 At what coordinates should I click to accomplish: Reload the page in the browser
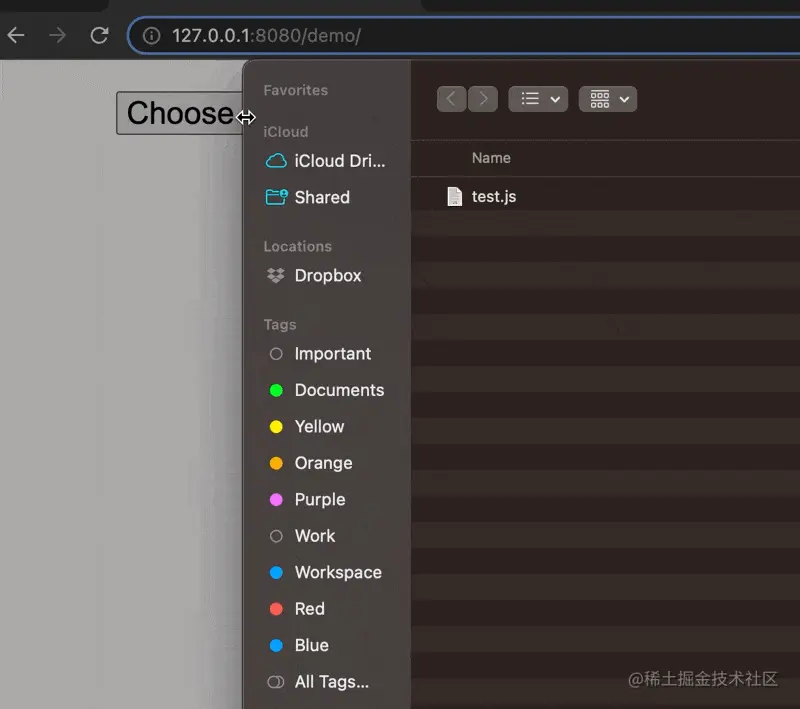(98, 35)
